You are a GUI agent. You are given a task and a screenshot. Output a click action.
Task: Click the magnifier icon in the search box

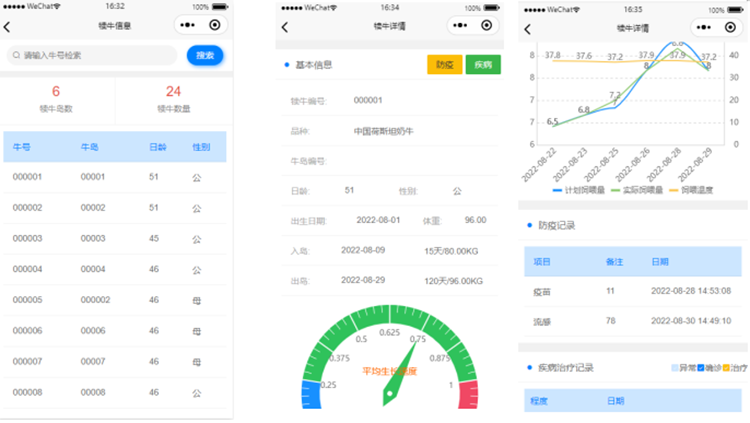(x=16, y=56)
